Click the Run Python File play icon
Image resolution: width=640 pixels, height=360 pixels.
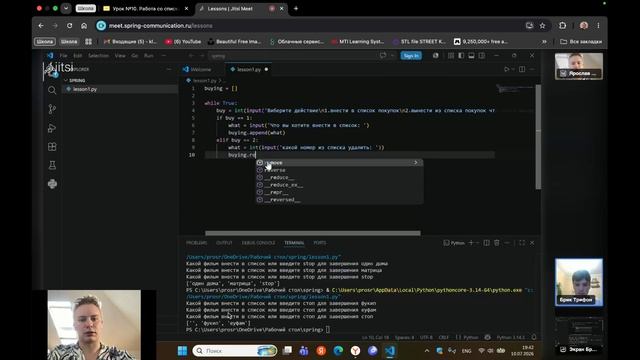pos(507,69)
